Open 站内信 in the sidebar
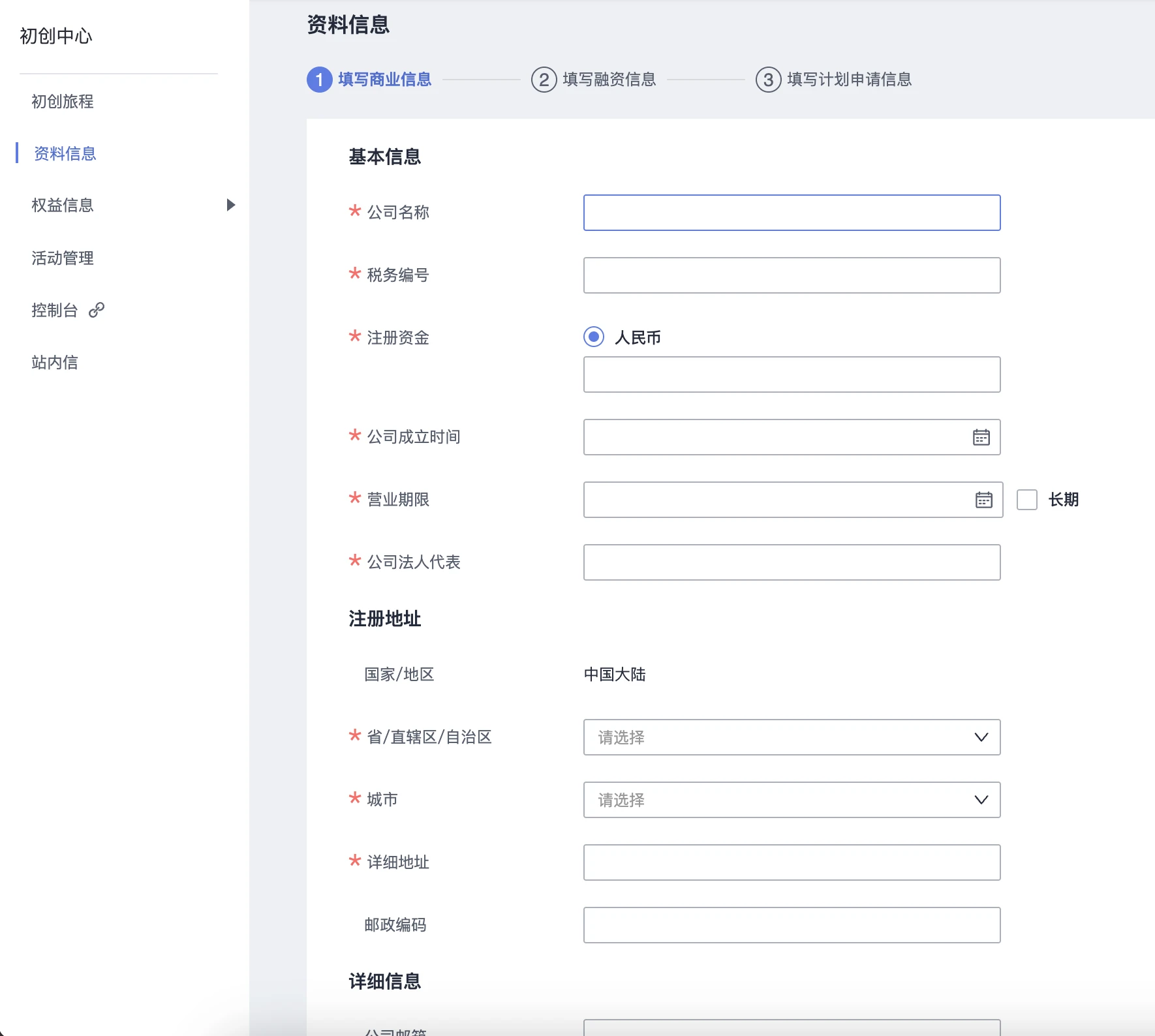1155x1036 pixels. (55, 363)
